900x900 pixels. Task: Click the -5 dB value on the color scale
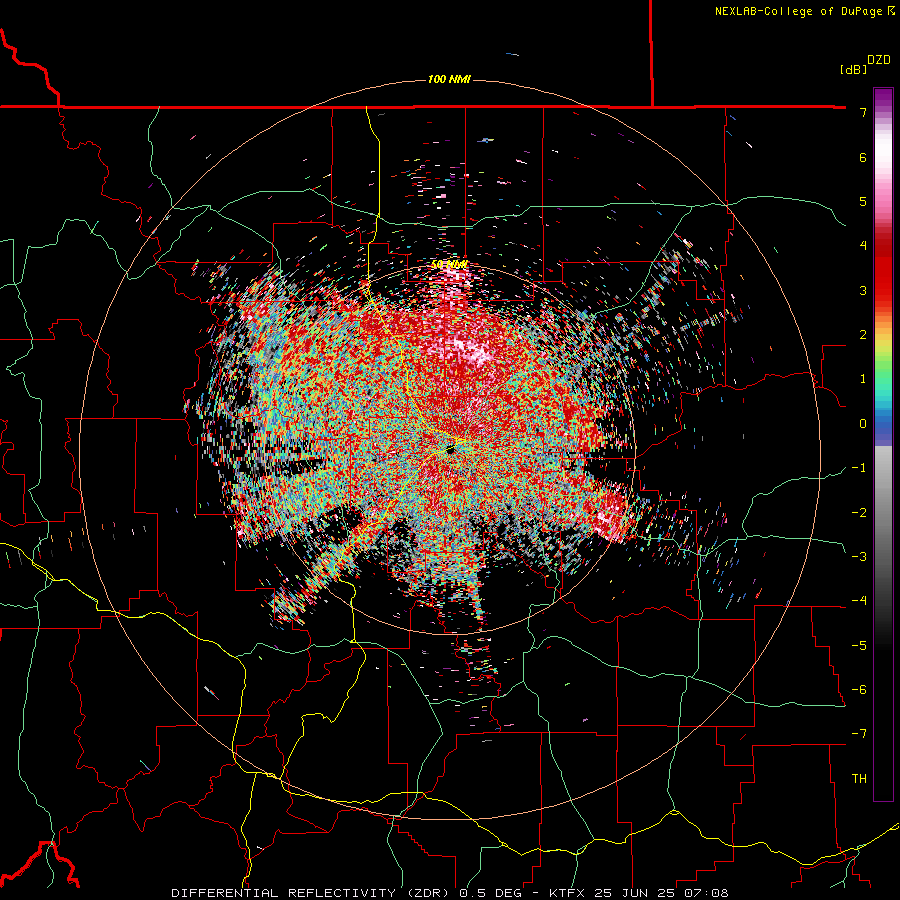(859, 646)
